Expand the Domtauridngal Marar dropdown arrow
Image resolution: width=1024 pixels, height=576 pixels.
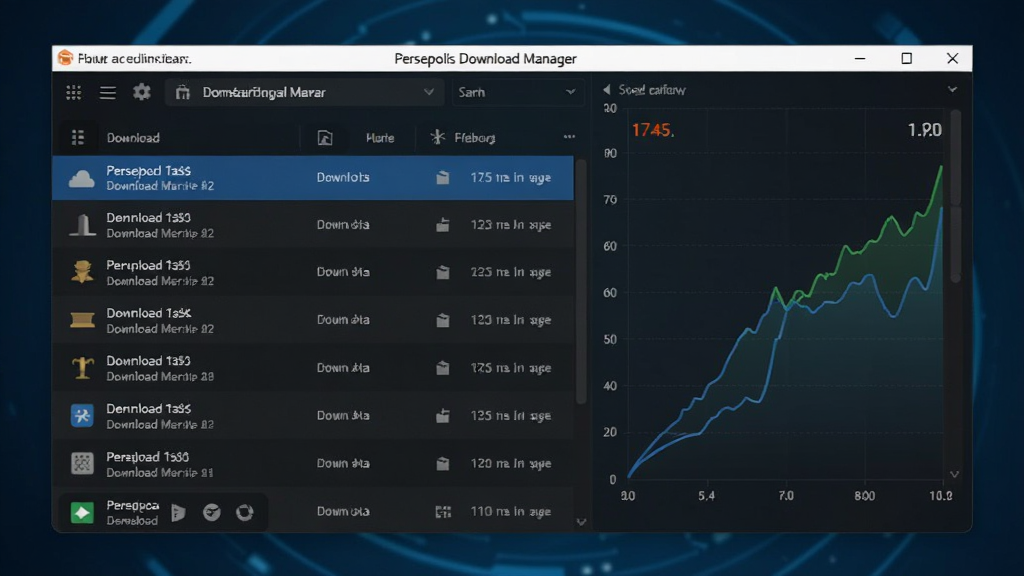click(428, 92)
